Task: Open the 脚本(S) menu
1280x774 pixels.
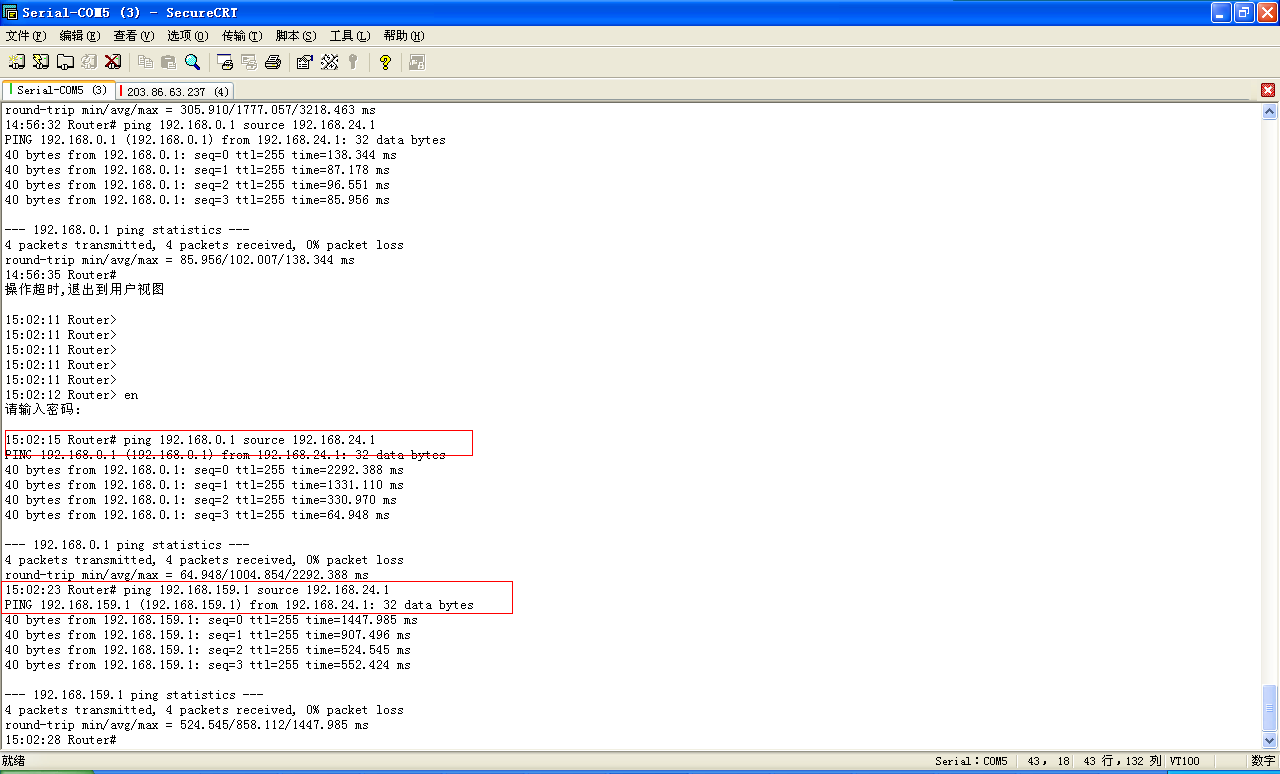Action: pyautogui.click(x=296, y=36)
